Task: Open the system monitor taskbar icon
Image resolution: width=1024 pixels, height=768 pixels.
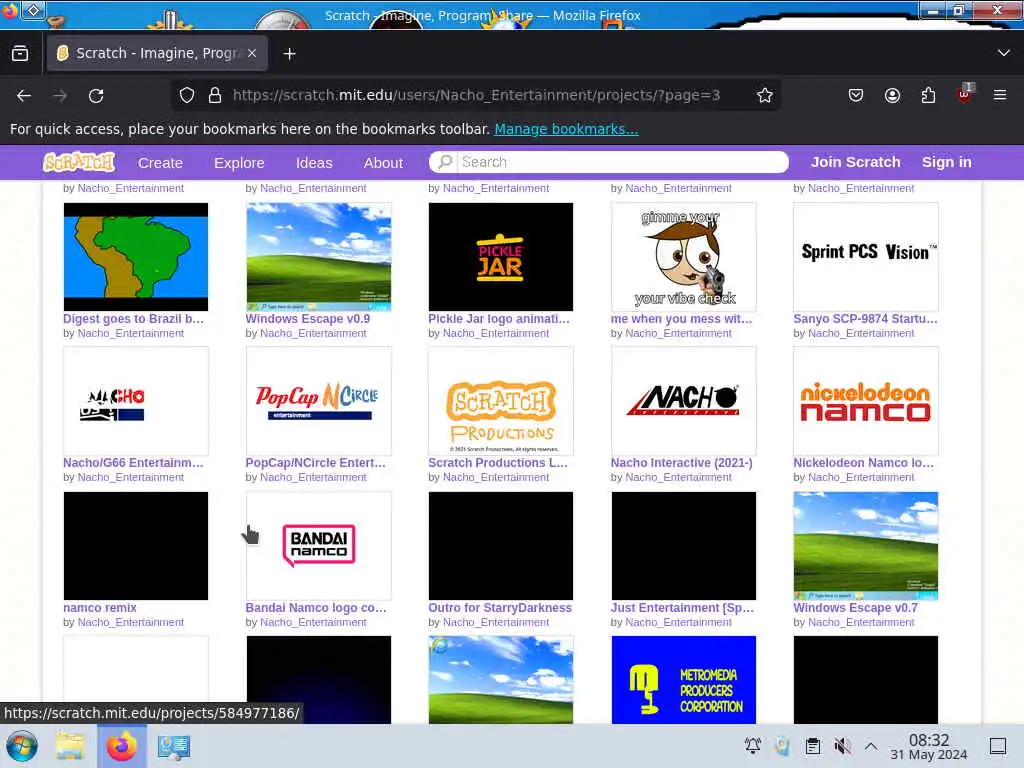Action: 174,746
